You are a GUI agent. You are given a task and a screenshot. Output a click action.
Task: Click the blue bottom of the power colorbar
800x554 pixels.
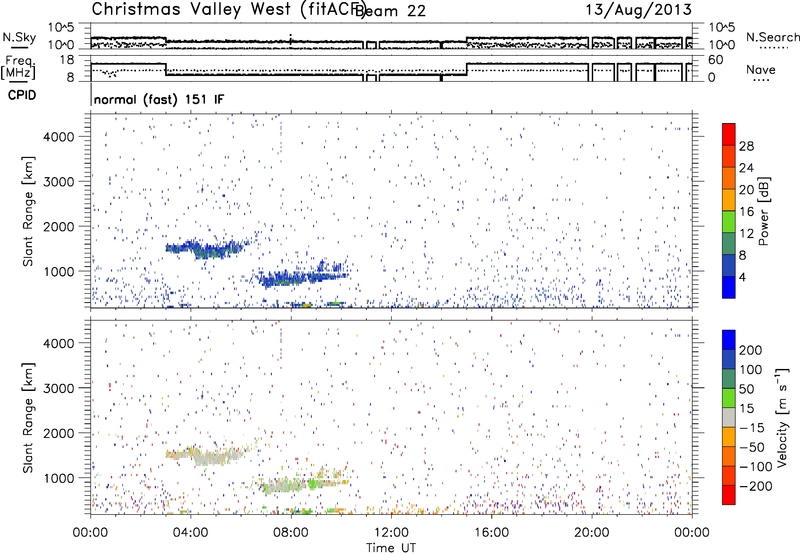pos(729,287)
